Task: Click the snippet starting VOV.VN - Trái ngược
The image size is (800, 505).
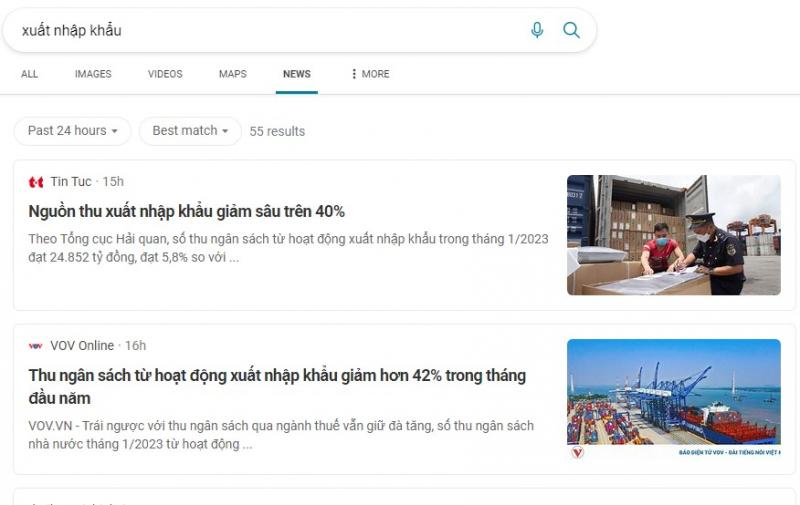Action: point(281,435)
